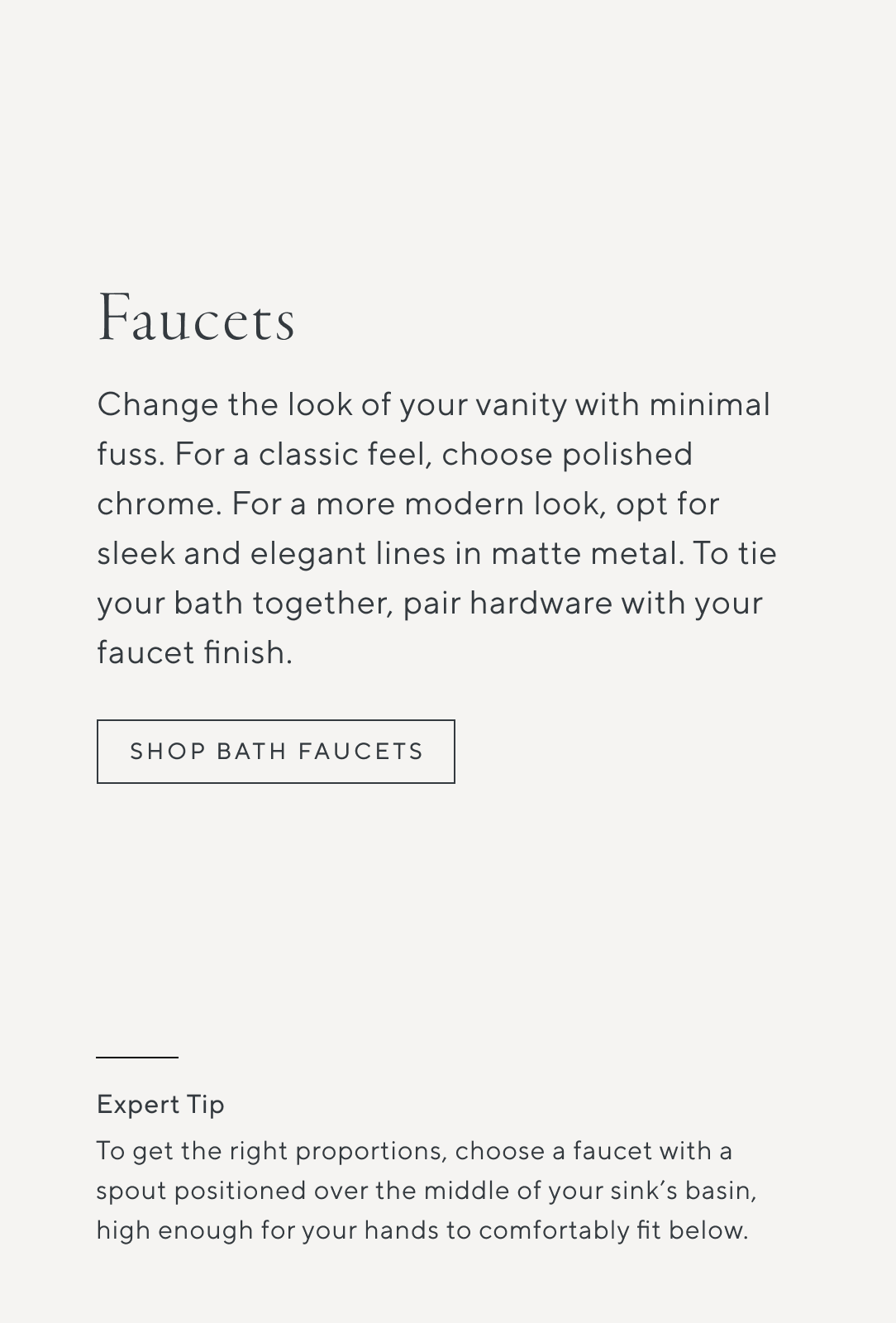Click the line 'your bath together, pair hardware'

(429, 604)
